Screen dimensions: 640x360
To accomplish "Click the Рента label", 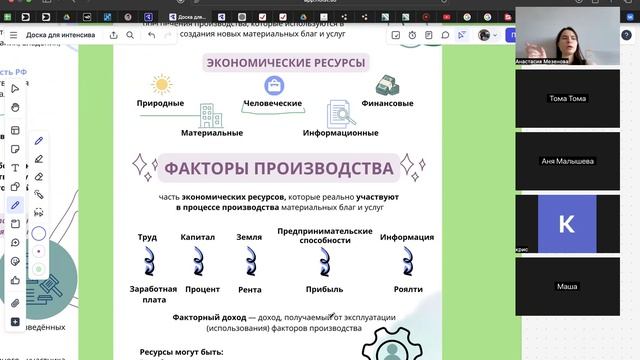I will [250, 290].
